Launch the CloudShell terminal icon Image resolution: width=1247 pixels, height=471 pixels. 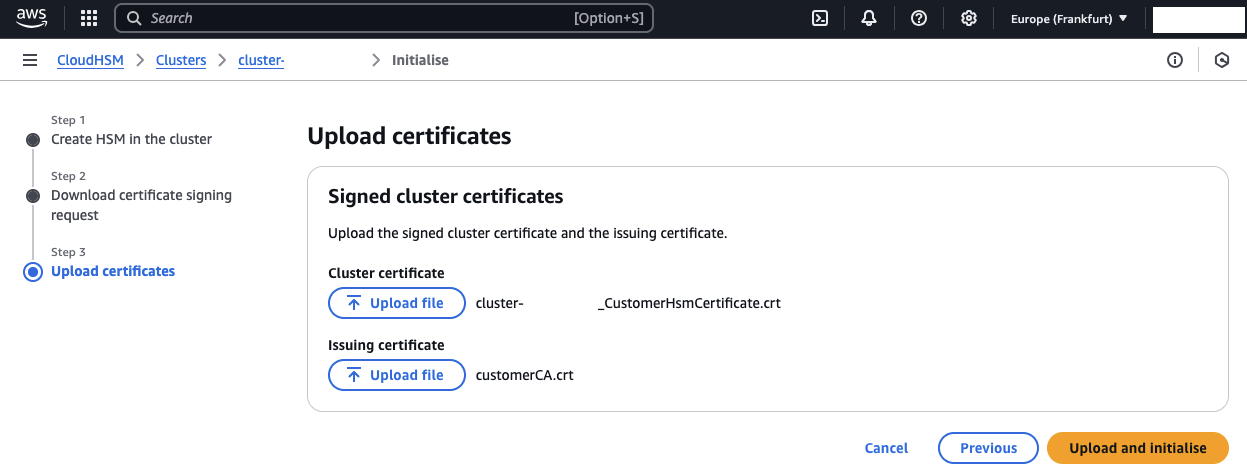(820, 18)
